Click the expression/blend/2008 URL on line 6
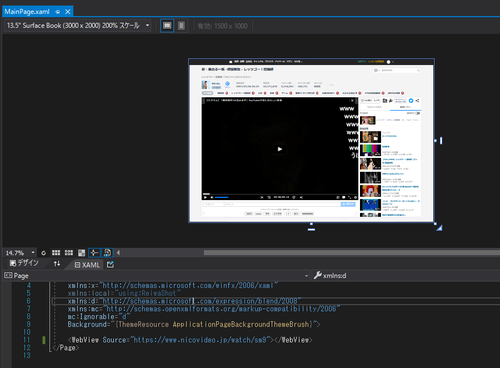Screen dimensions: 500x368 pyautogui.click(x=200, y=301)
